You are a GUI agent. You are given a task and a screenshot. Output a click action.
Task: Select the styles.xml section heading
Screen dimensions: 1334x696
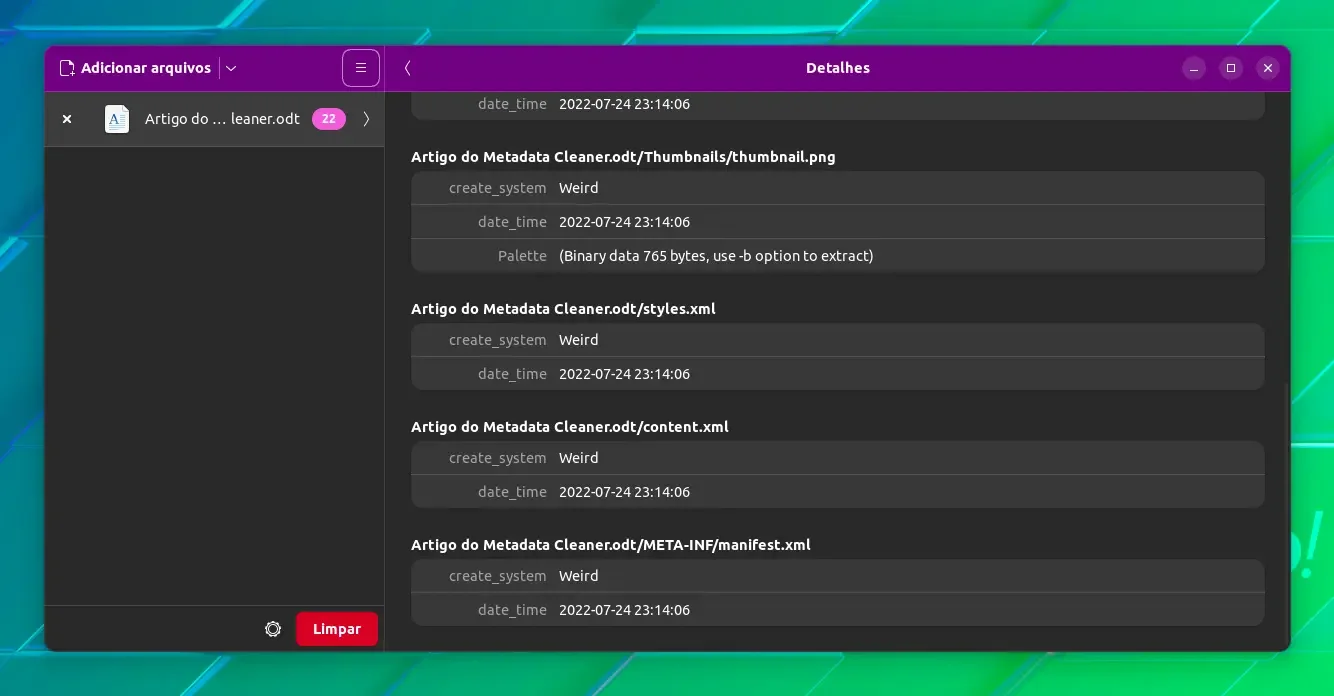coord(563,309)
